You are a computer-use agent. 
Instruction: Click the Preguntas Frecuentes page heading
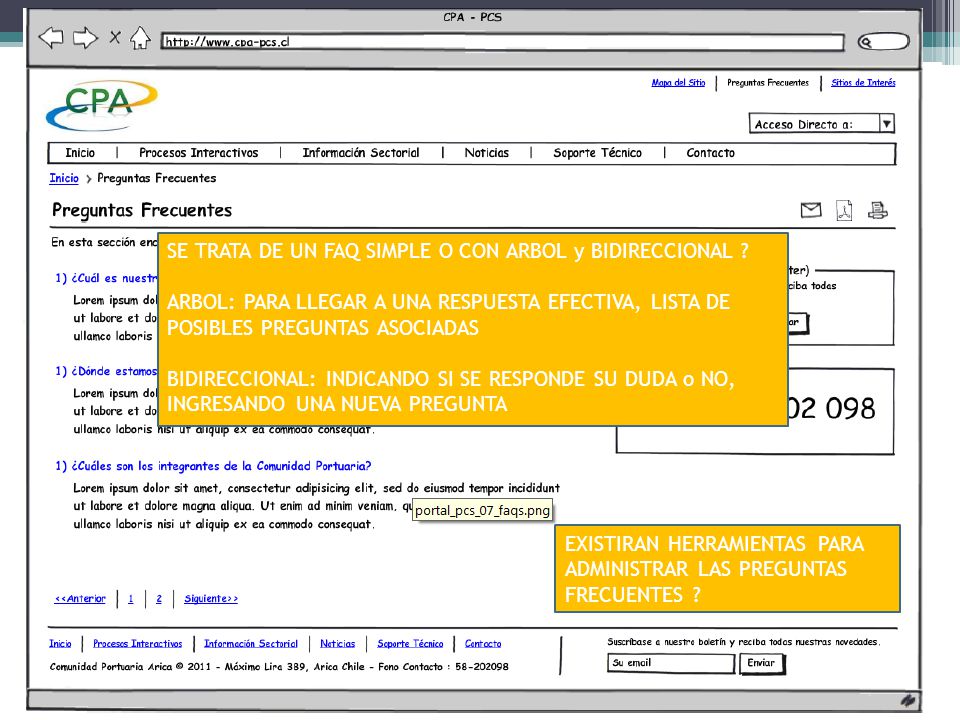142,210
